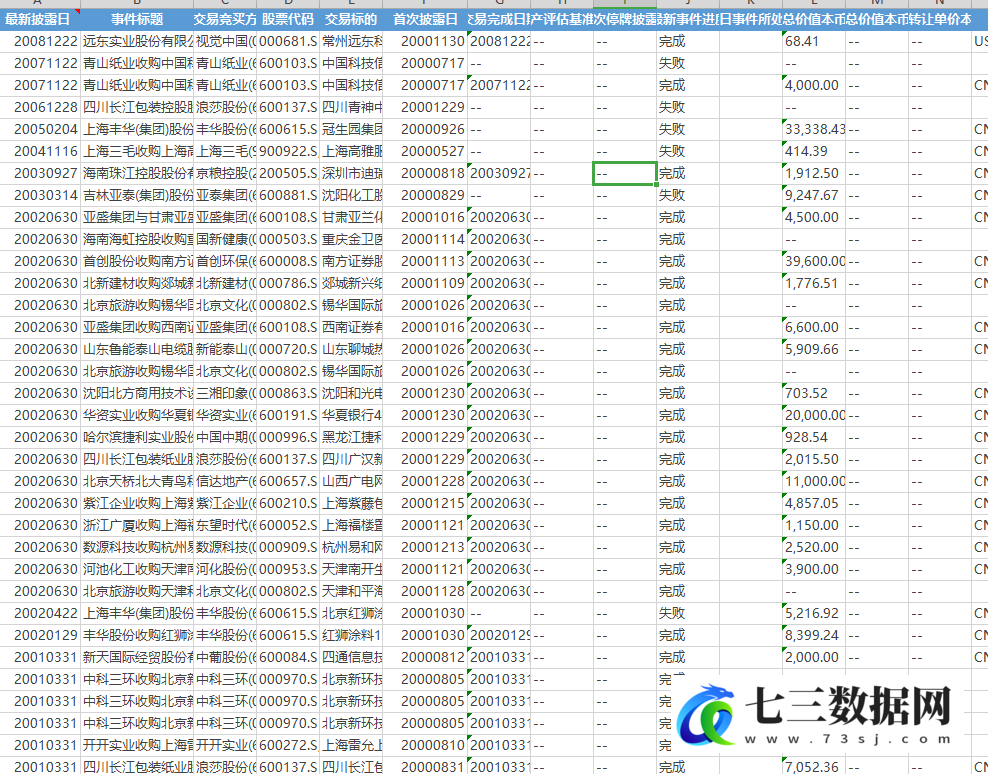Viewport: 988px width, 774px height.
Task: Click the value cell 2,520.00
Action: 814,547
